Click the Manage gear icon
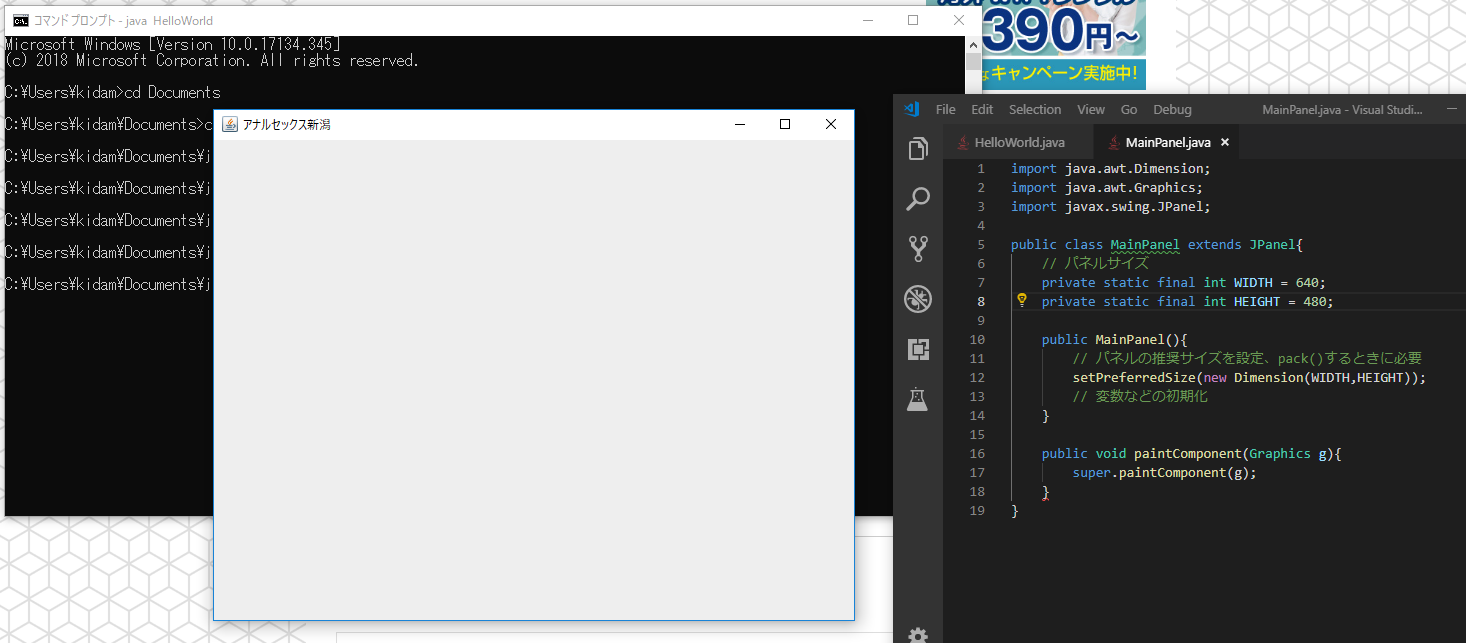The height and width of the screenshot is (643, 1466). (917, 634)
